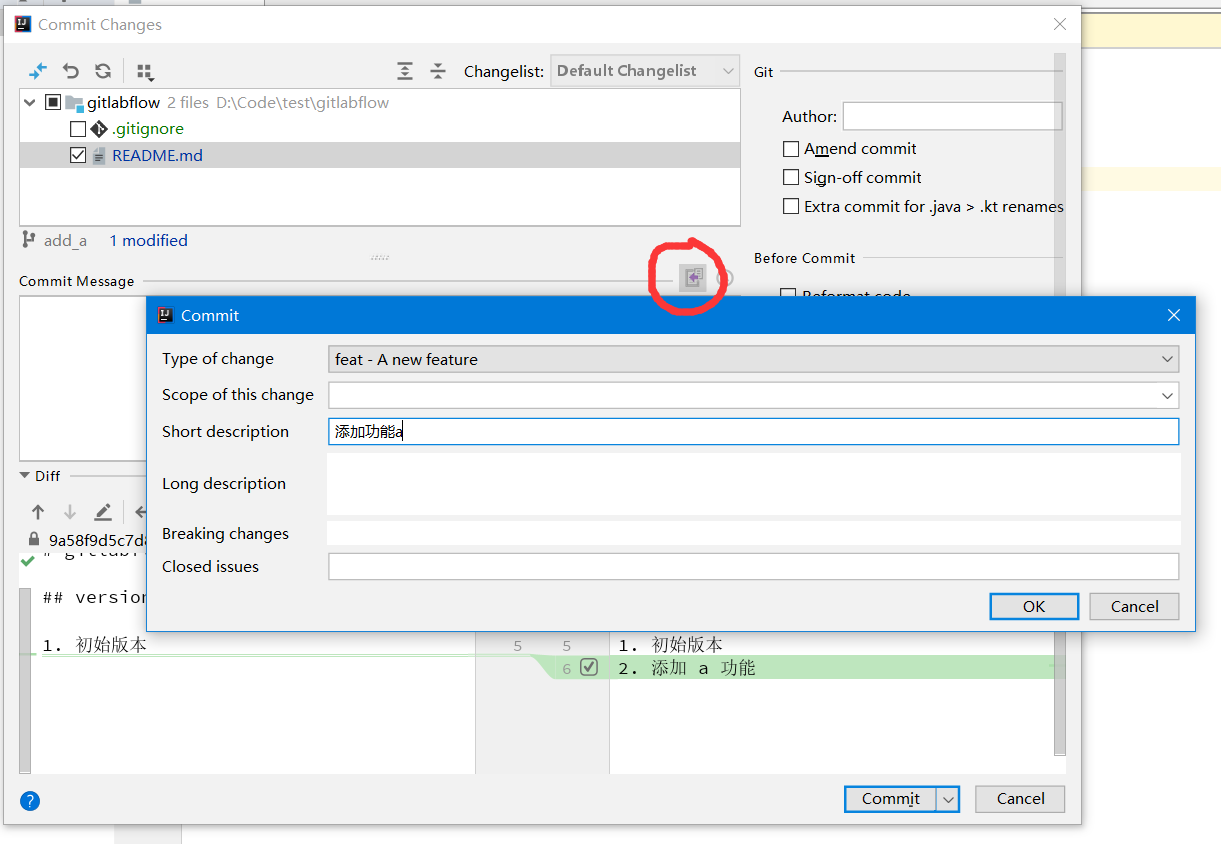Refresh the changes list
1221x844 pixels.
coord(103,71)
